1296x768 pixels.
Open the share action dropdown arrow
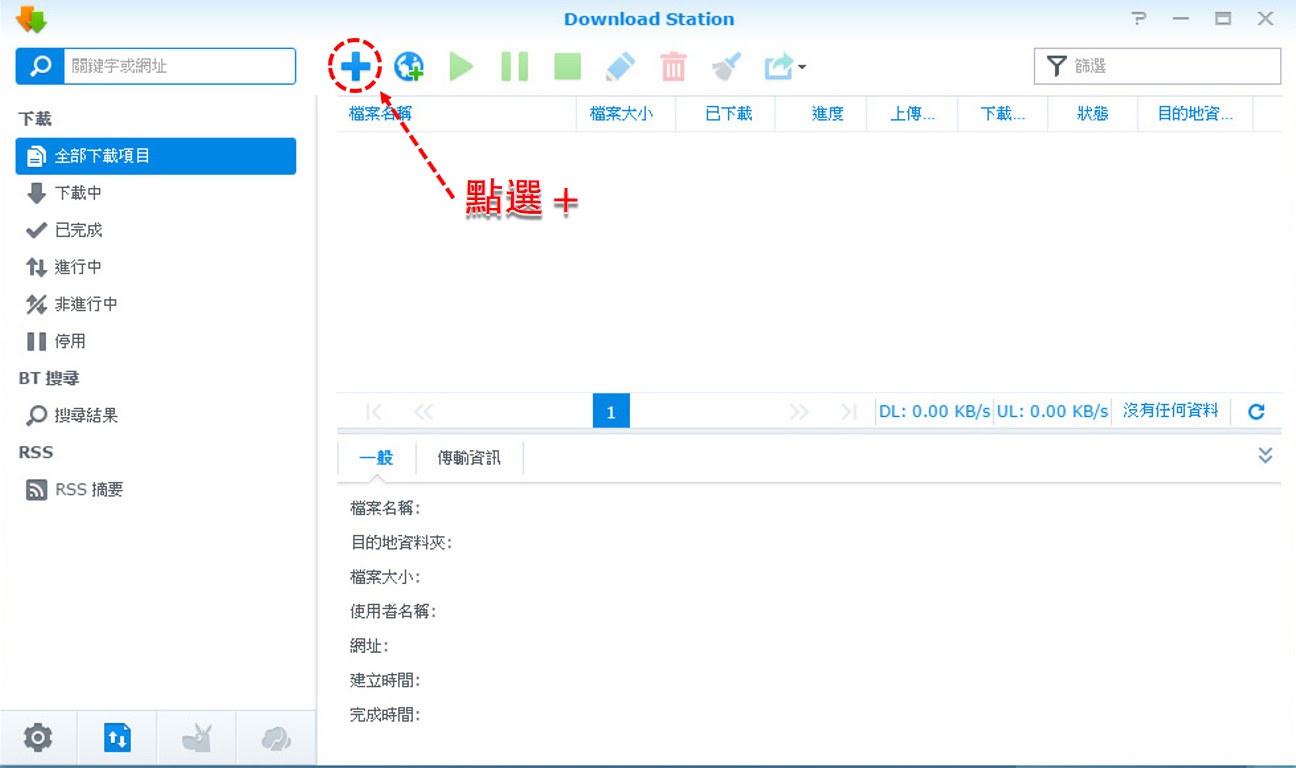pos(802,68)
